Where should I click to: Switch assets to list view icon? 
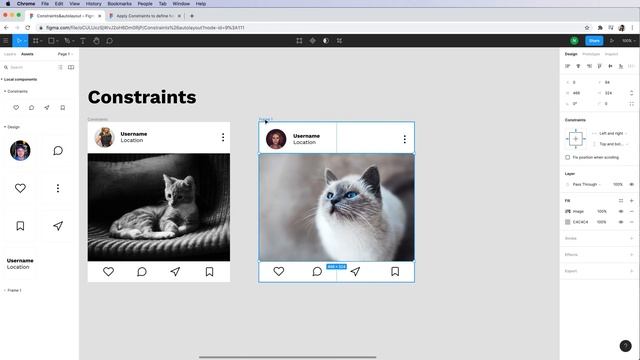[x=60, y=67]
